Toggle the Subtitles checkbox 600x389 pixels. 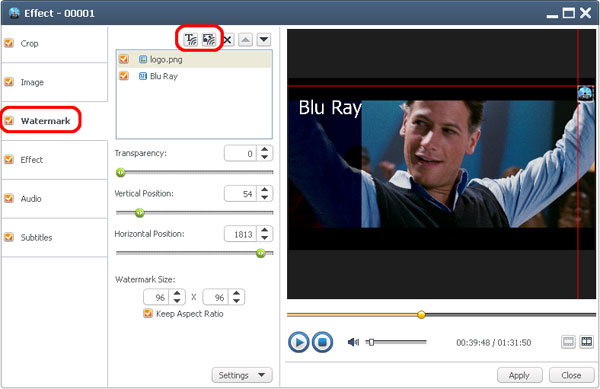(x=9, y=237)
